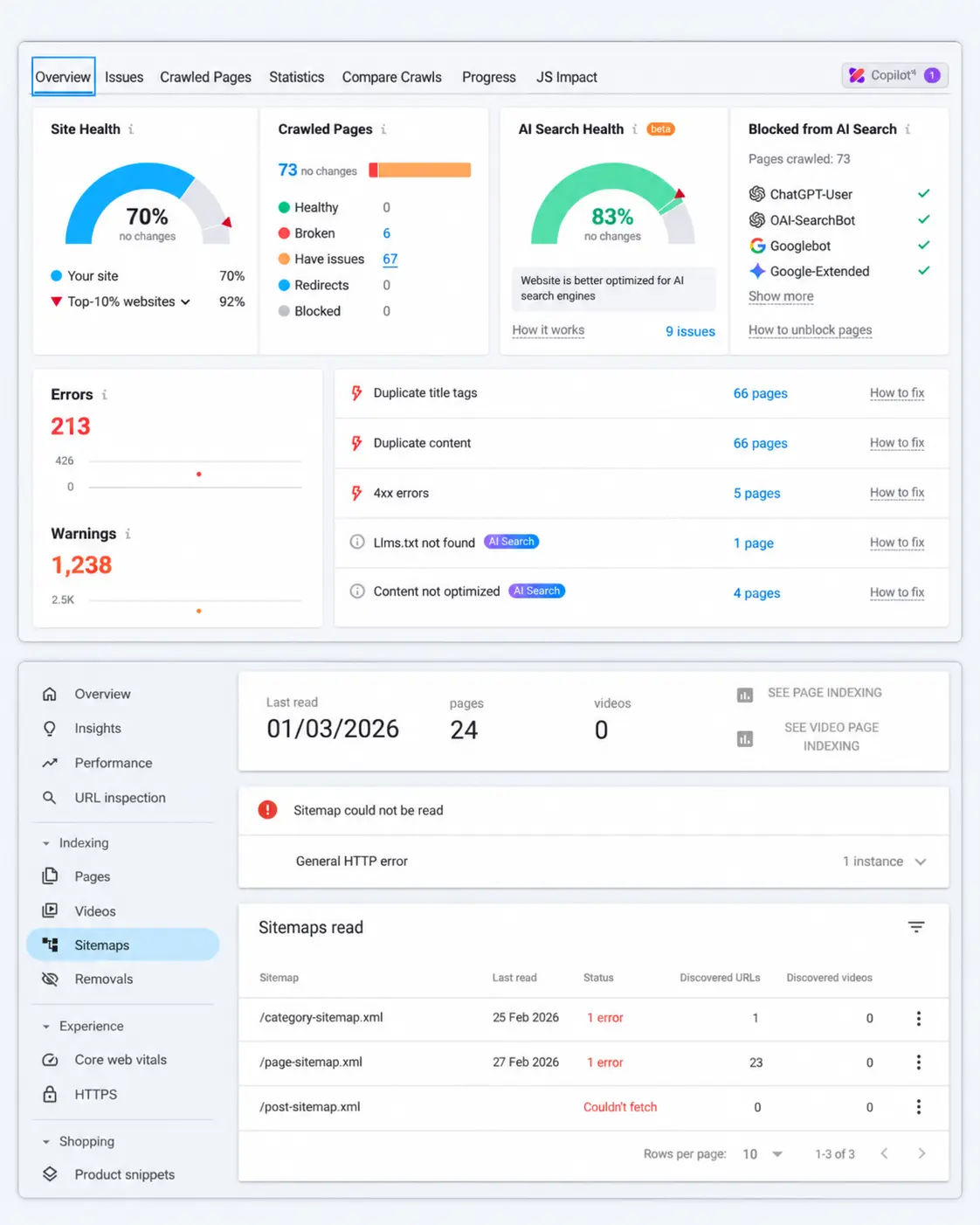Open Core web vitals in the sidebar
Viewport: 980px width, 1225px height.
[x=121, y=1060]
